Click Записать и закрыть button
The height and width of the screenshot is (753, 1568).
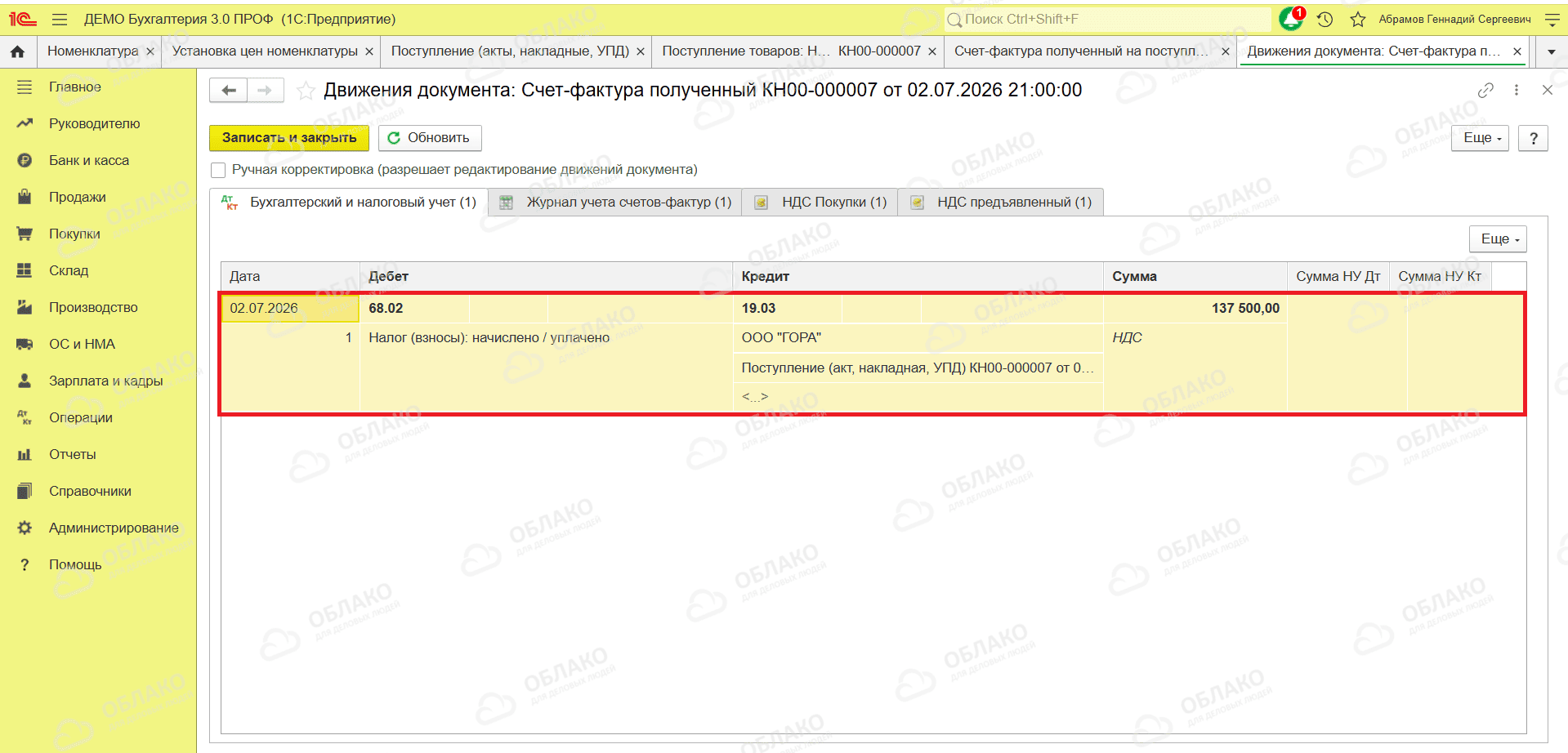pos(289,138)
